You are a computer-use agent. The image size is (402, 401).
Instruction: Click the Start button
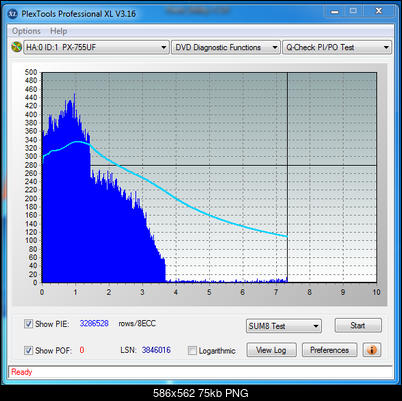(x=358, y=325)
